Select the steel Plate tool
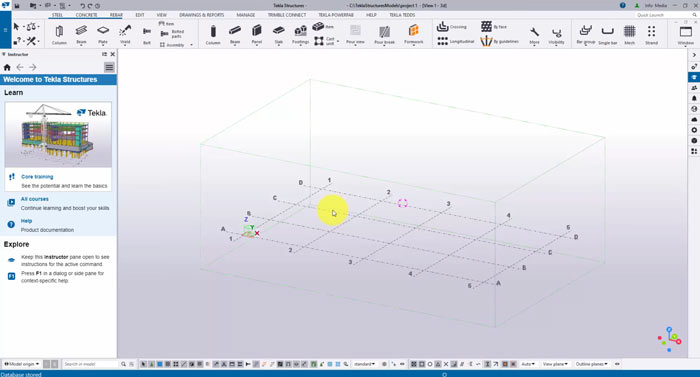The height and width of the screenshot is (377, 700). [x=103, y=34]
